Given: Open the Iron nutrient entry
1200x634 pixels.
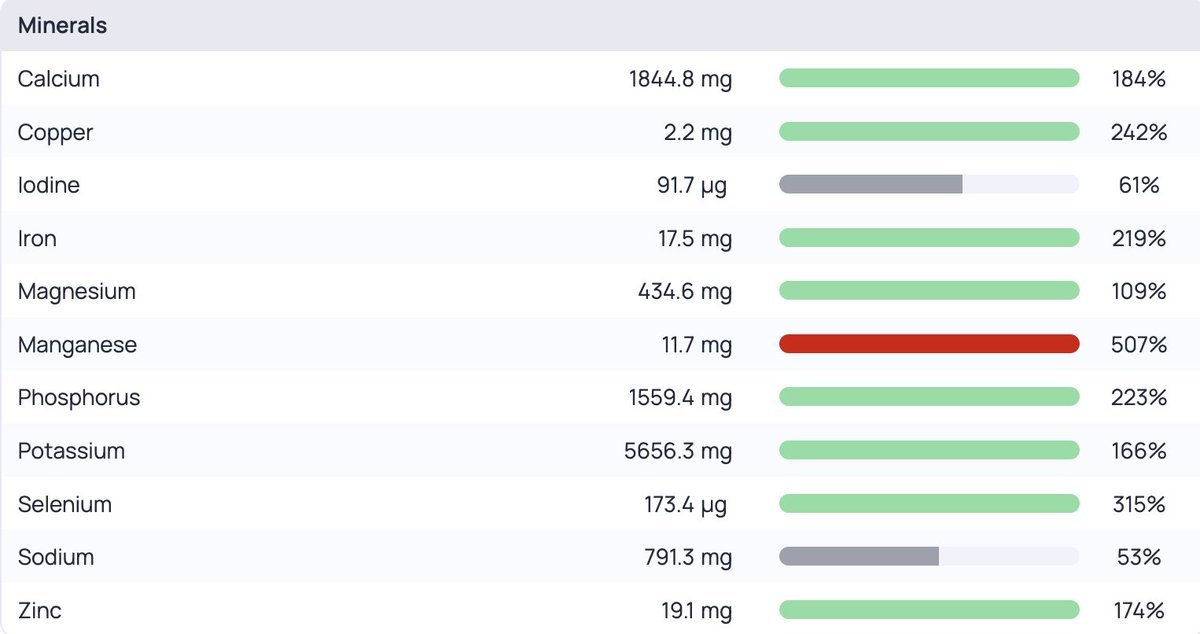Looking at the screenshot, I should tap(37, 238).
